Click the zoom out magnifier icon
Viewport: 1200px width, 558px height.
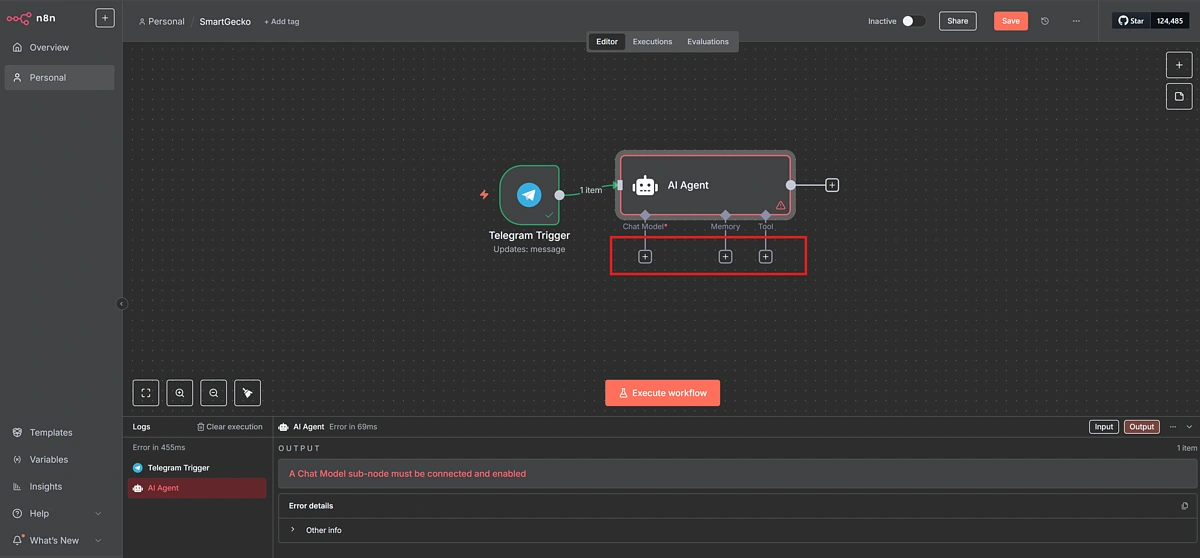click(214, 393)
